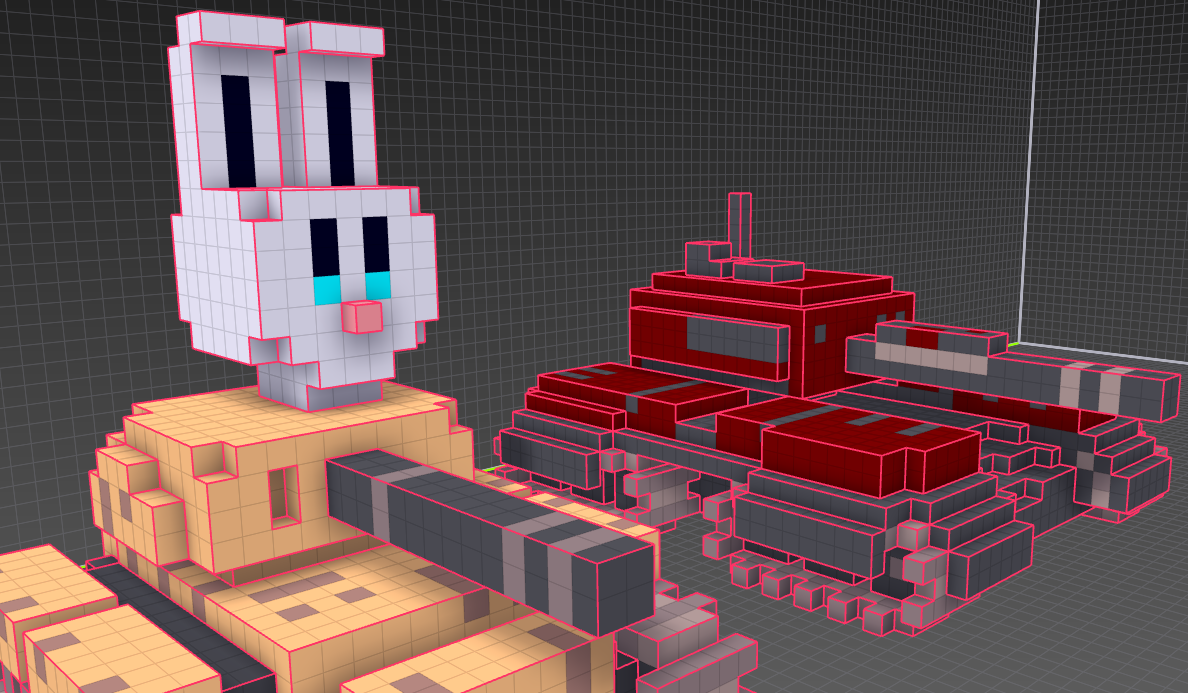The image size is (1188, 693).
Task: Select the dark inner left bunny ear
Action: (236, 130)
